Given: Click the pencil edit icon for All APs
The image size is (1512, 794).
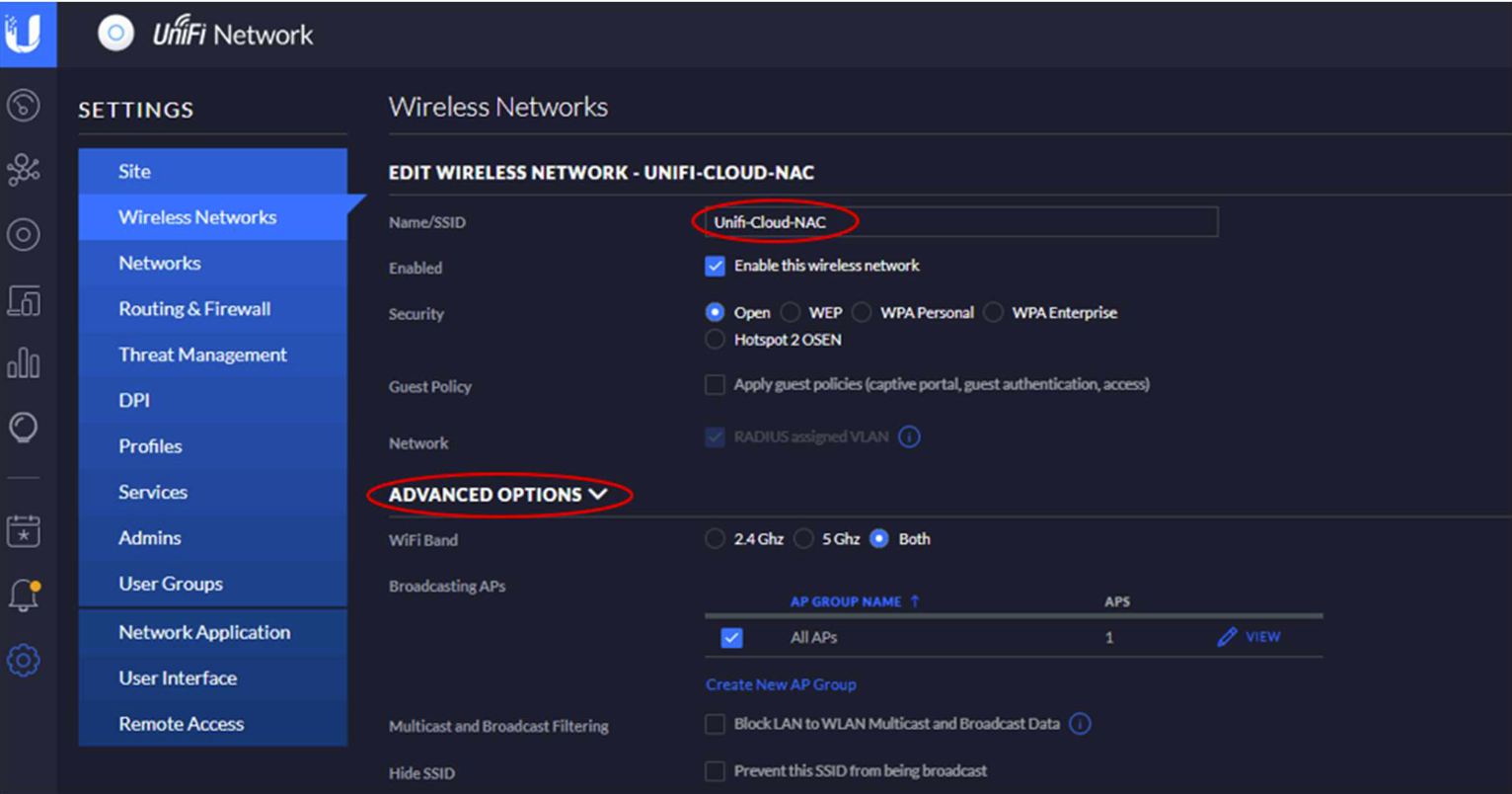Looking at the screenshot, I should tap(1227, 637).
